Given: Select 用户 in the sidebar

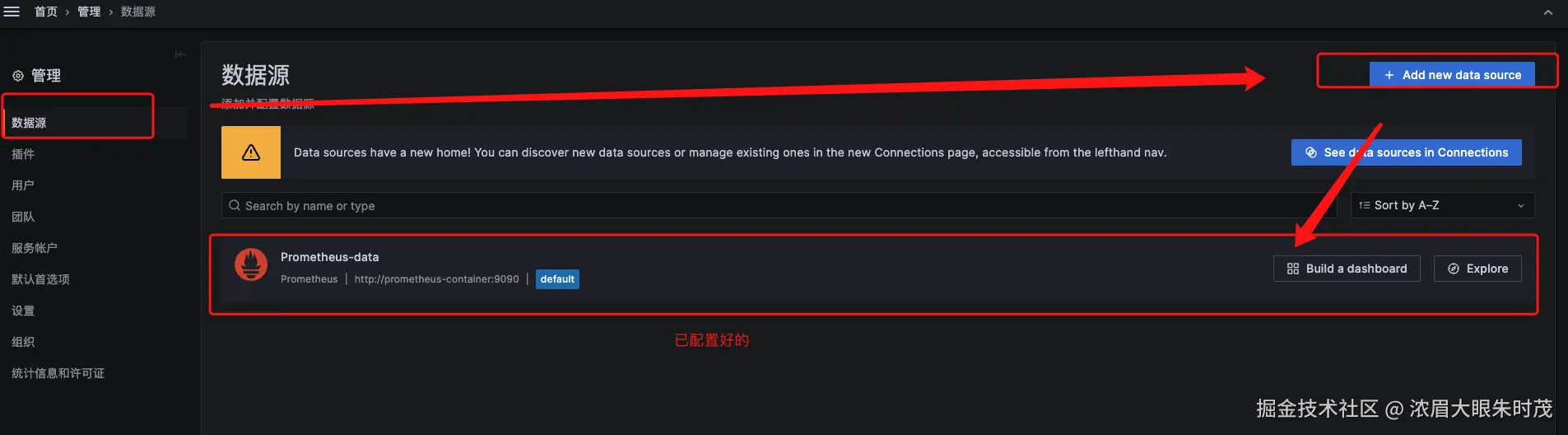Looking at the screenshot, I should point(23,185).
